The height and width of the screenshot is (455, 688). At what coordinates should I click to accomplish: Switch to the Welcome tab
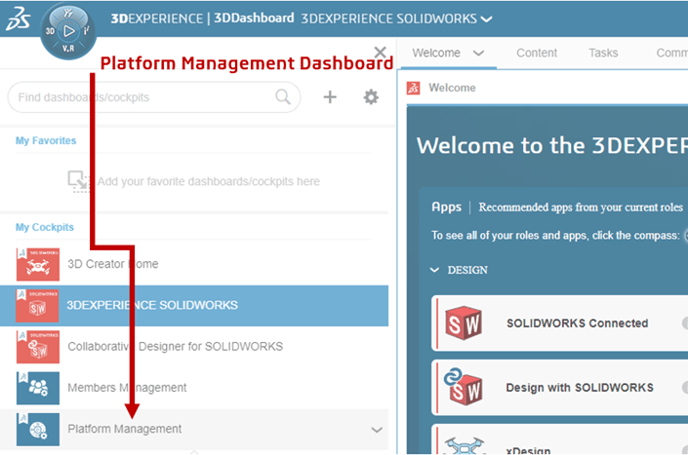coord(436,53)
